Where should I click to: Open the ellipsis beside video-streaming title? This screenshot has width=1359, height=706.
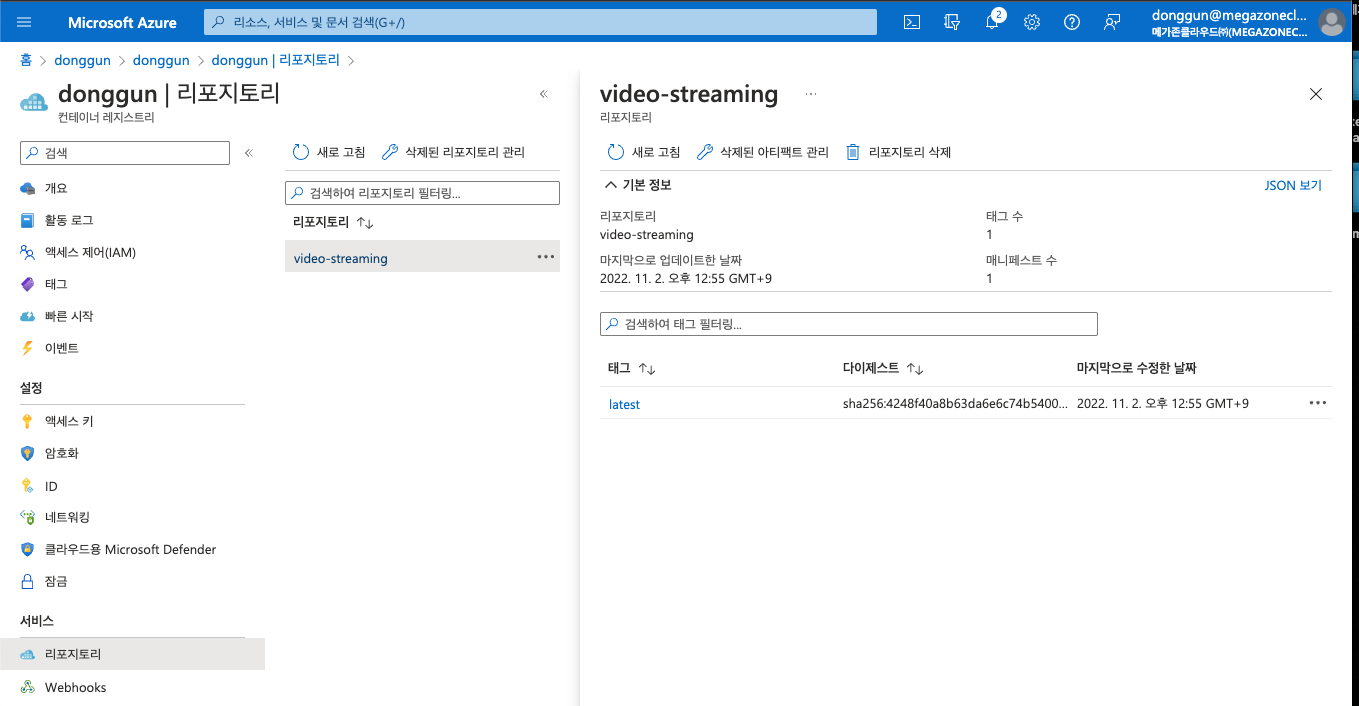[x=811, y=94]
